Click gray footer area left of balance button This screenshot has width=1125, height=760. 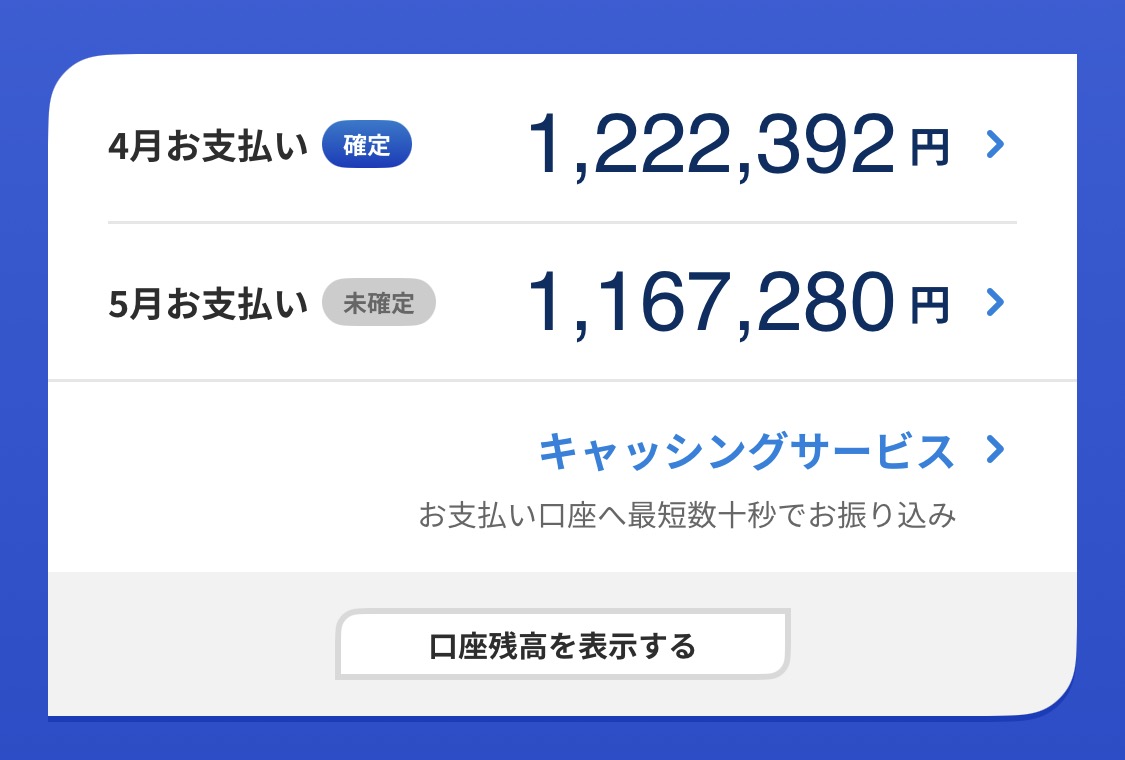coord(190,644)
